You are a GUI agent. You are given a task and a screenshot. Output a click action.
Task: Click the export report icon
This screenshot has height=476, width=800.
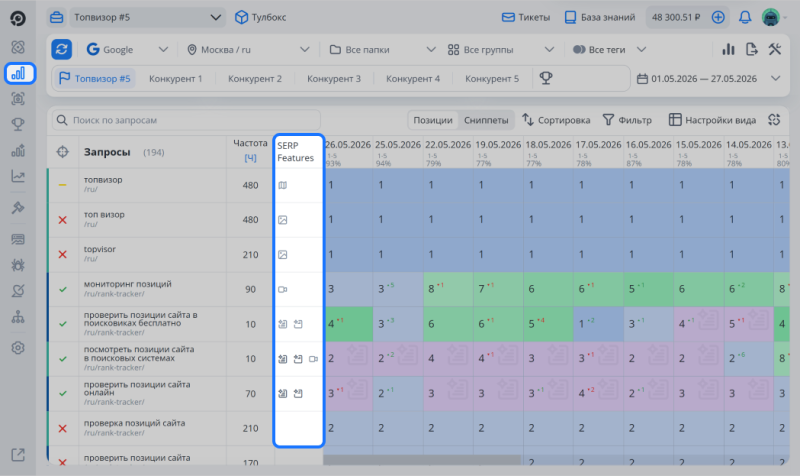[x=752, y=49]
